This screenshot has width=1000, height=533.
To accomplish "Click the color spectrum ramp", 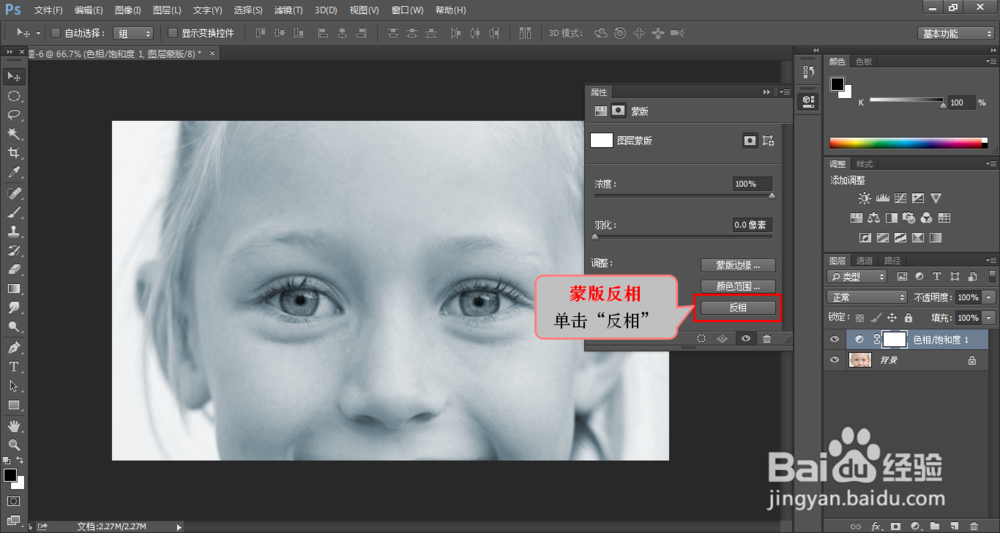I will click(908, 143).
